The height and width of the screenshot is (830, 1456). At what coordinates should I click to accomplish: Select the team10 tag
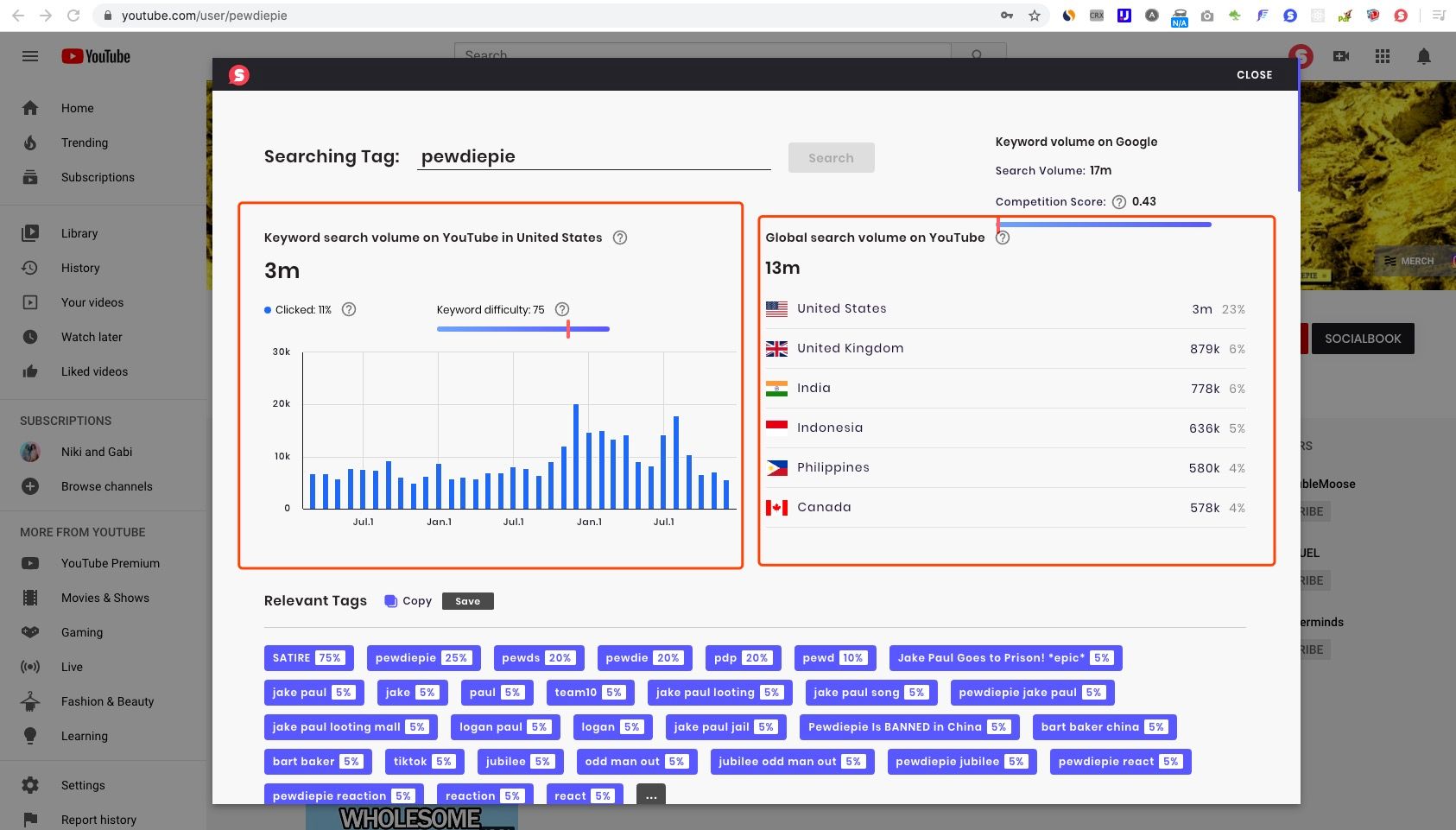coord(591,693)
